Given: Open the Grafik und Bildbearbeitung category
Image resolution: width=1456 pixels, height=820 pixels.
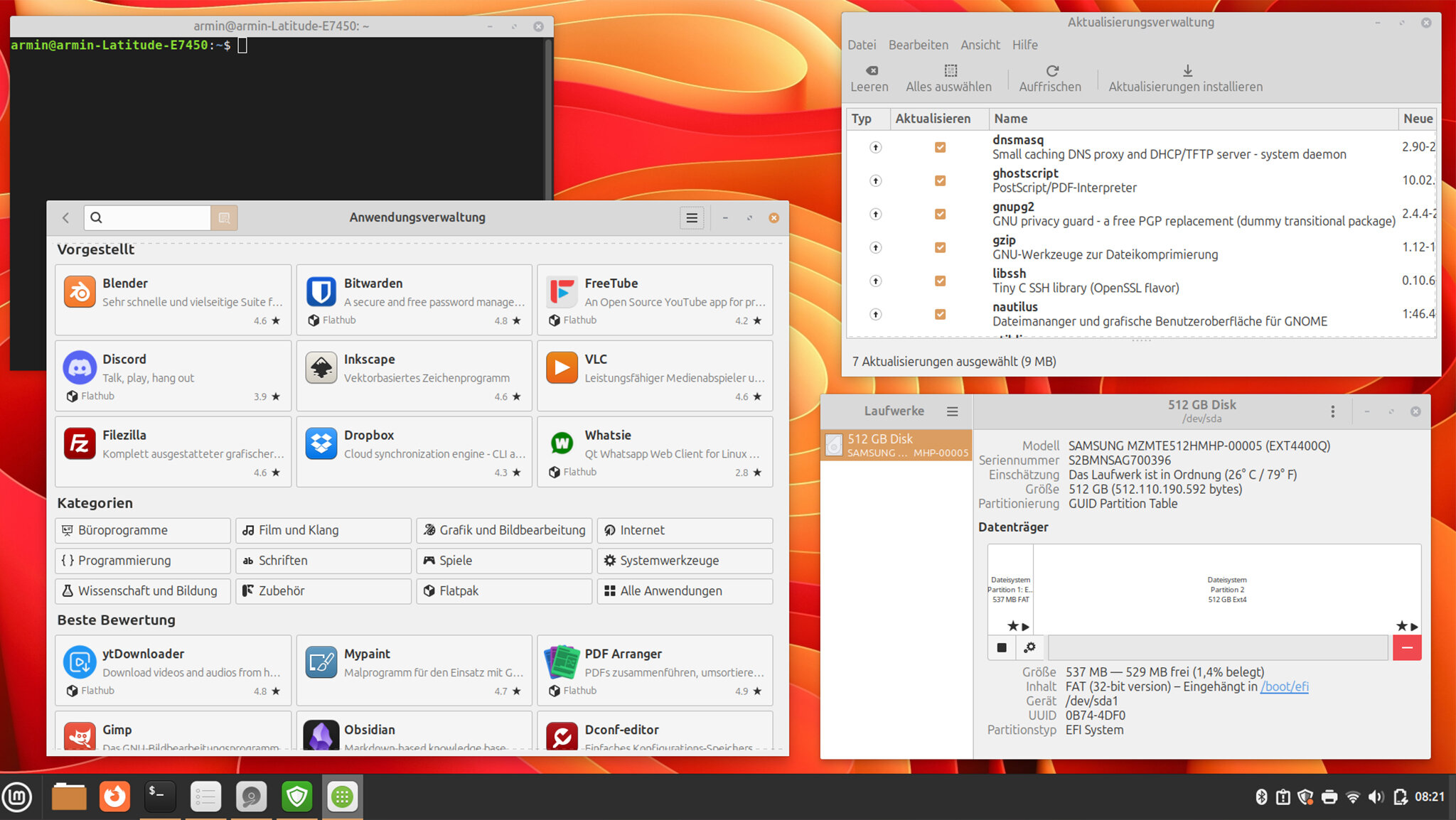Looking at the screenshot, I should pos(504,530).
